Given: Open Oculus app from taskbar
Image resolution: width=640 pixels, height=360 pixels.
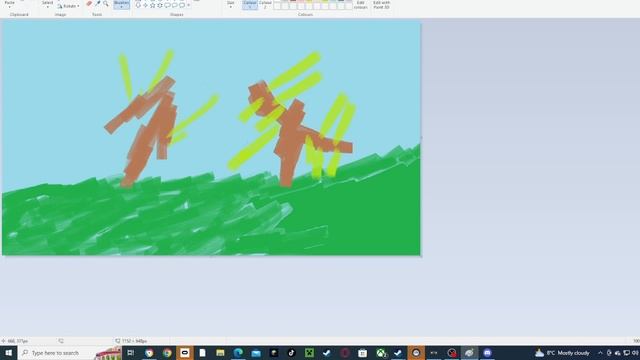Looking at the screenshot, I should [185, 353].
